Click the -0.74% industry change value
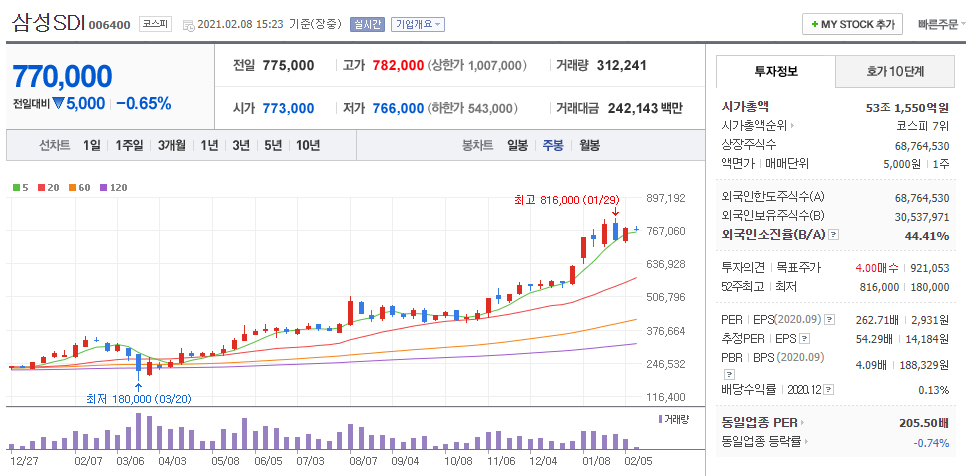Image resolution: width=970 pixels, height=476 pixels. [x=931, y=442]
